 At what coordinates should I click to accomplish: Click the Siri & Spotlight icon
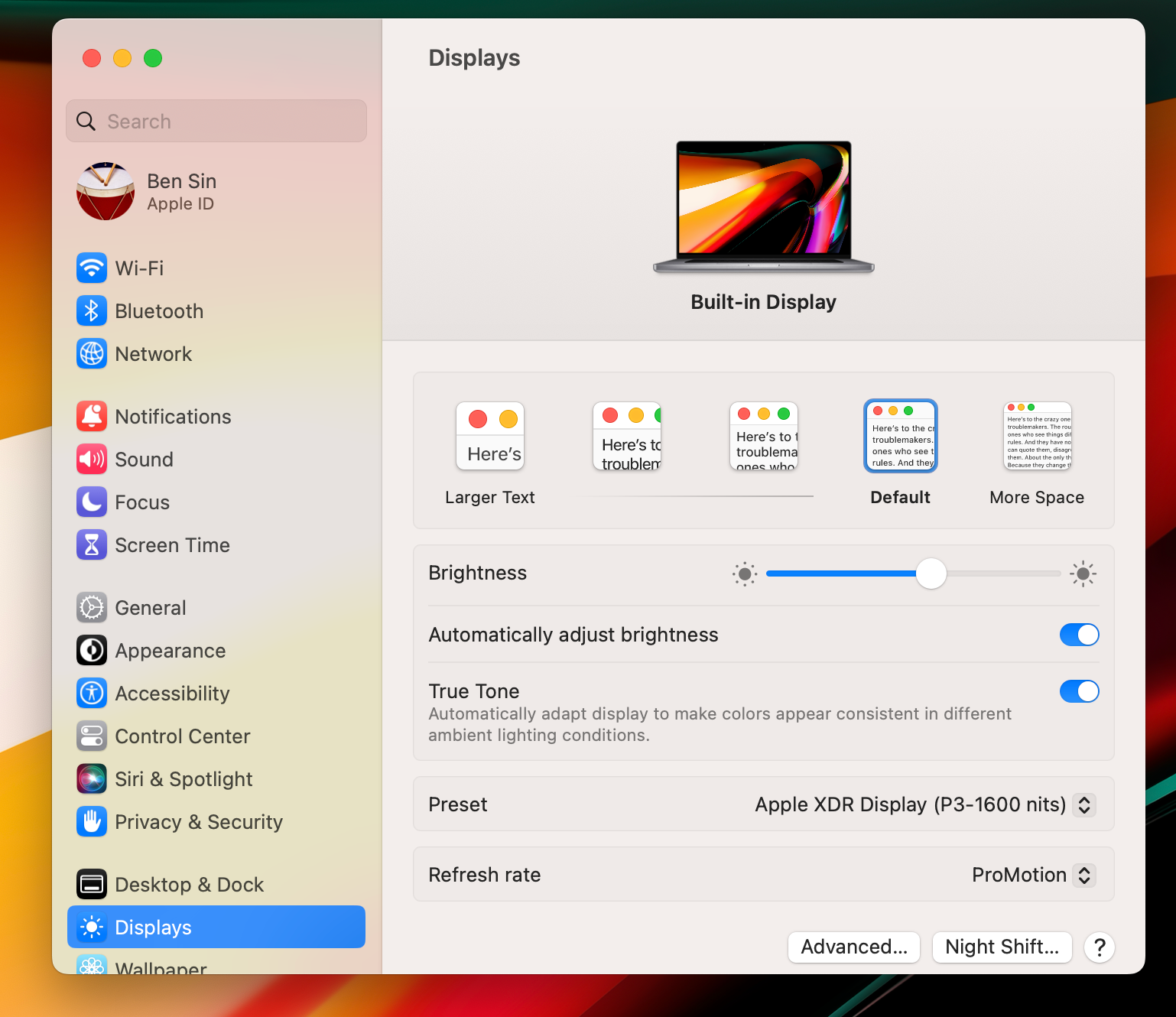point(92,778)
